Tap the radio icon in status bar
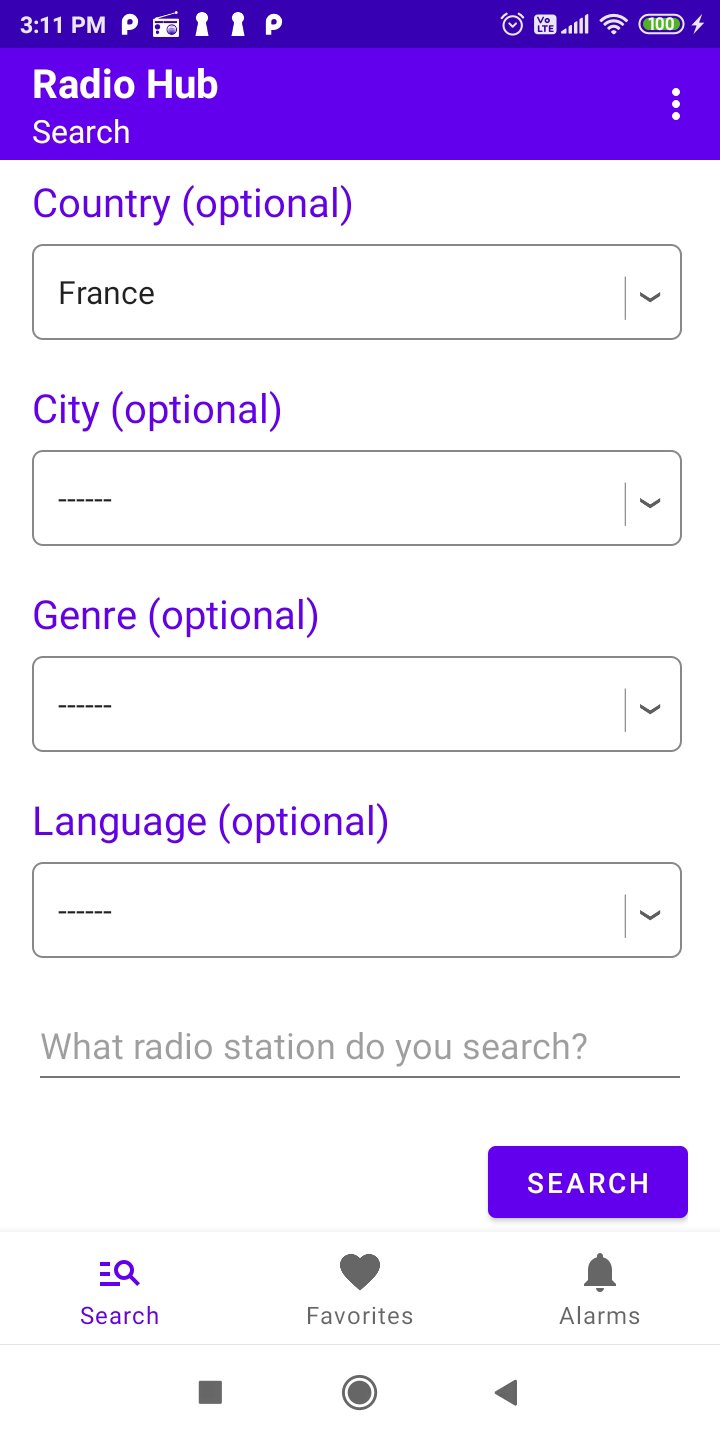Viewport: 720px width, 1440px height. point(166,26)
